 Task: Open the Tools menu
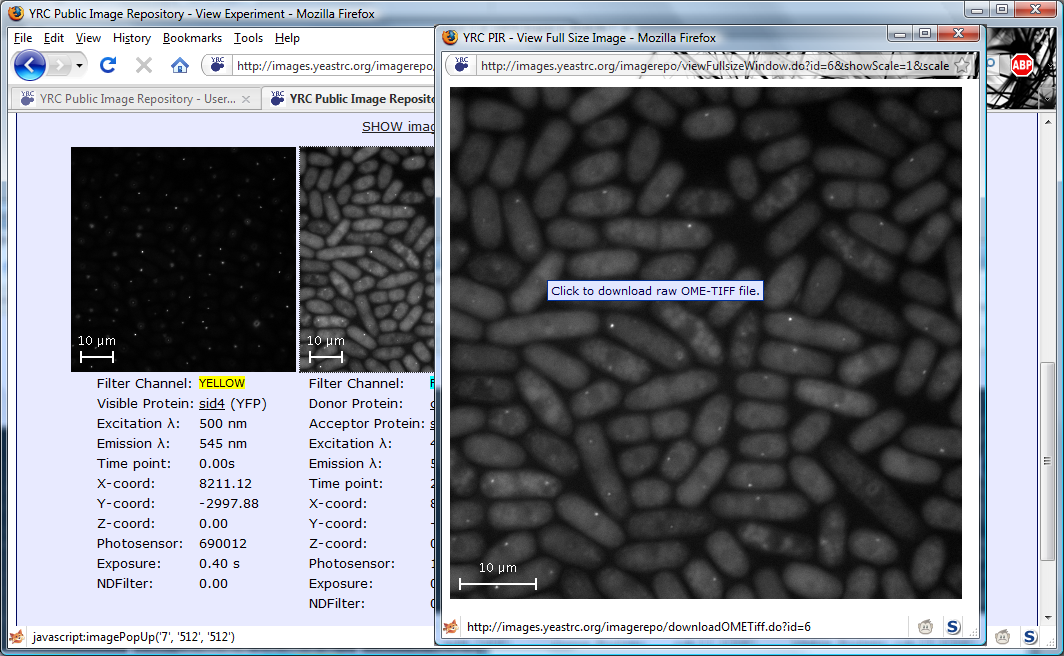(248, 38)
